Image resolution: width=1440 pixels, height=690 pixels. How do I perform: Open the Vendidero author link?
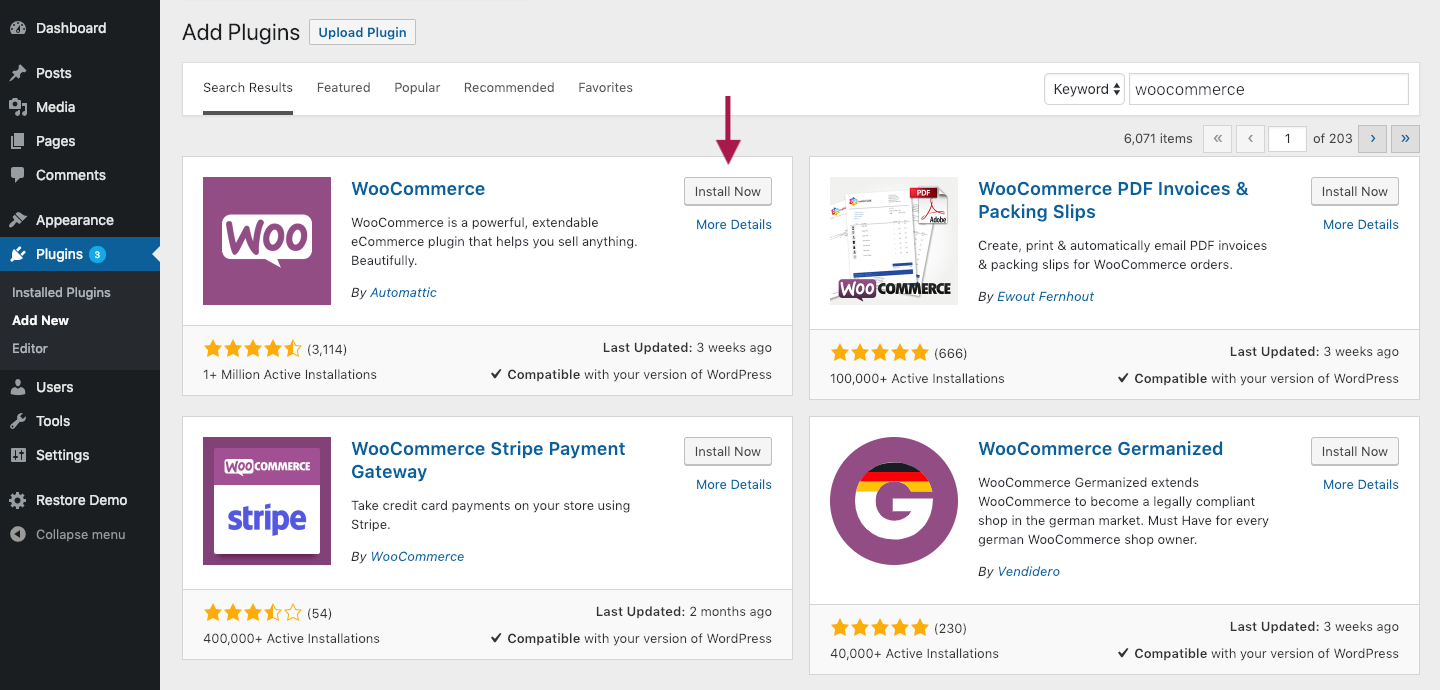click(1028, 572)
